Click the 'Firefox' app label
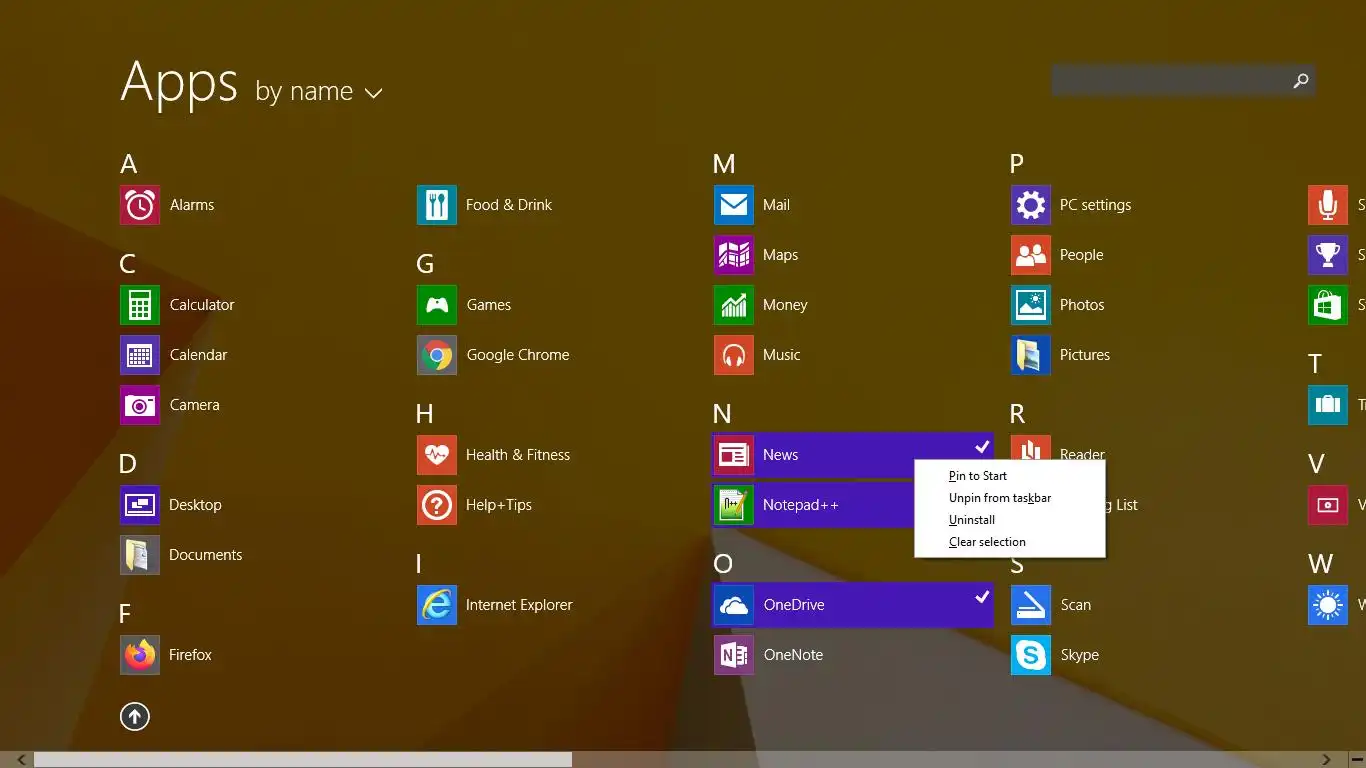This screenshot has height=768, width=1366. 190,655
